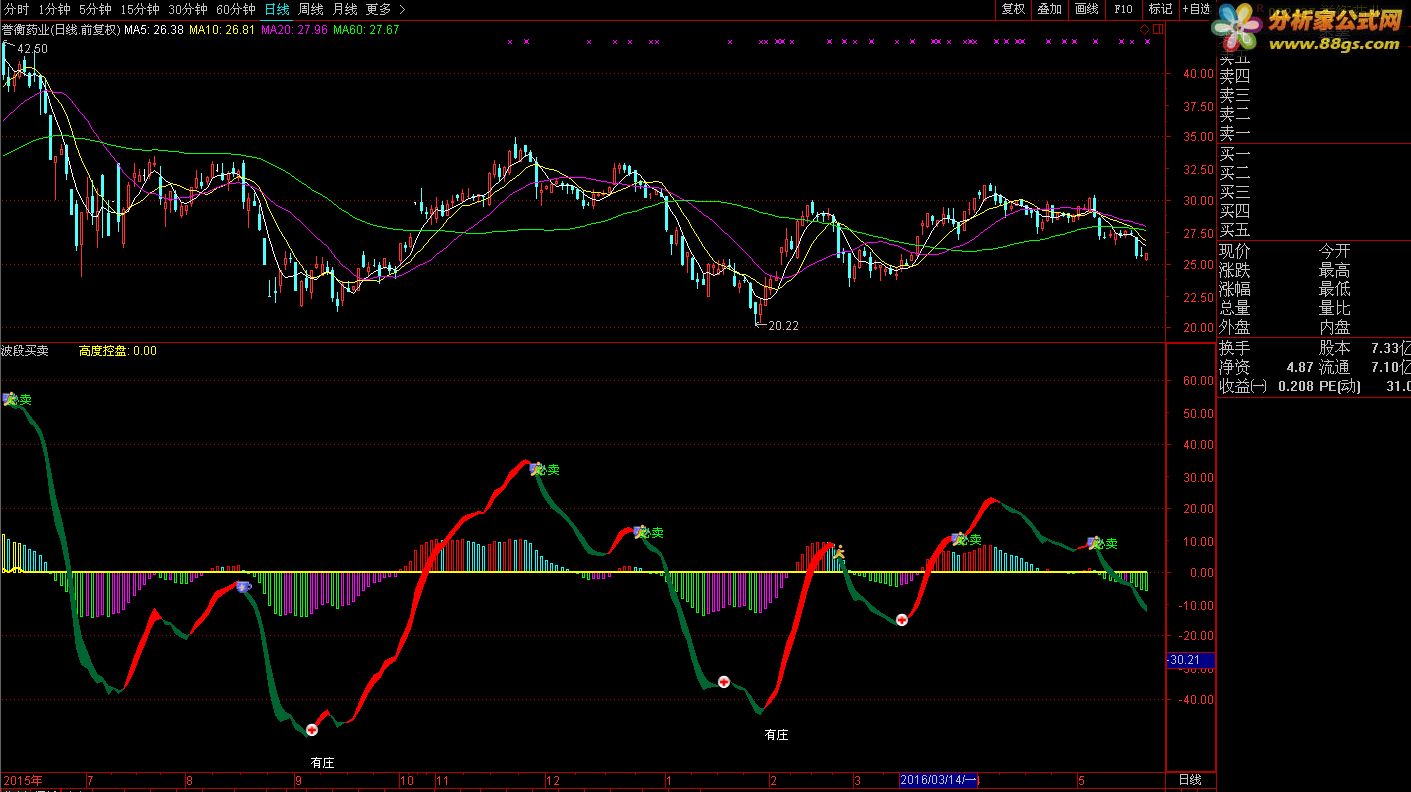Click the MA20: 27.96 indicator label
This screenshot has width=1411, height=792.
(294, 30)
